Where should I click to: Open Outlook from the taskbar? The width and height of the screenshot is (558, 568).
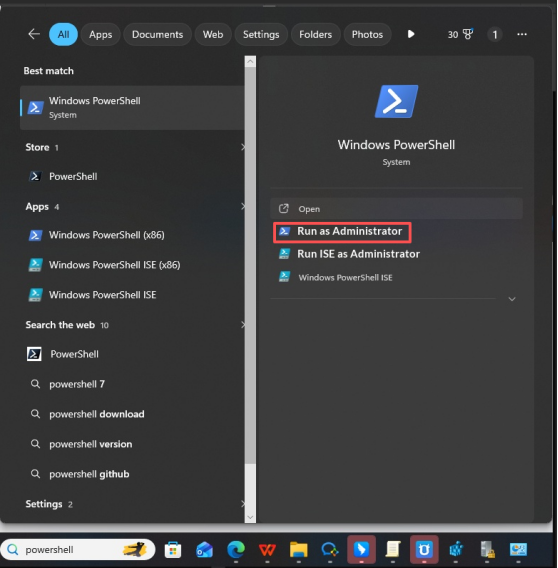click(x=204, y=550)
